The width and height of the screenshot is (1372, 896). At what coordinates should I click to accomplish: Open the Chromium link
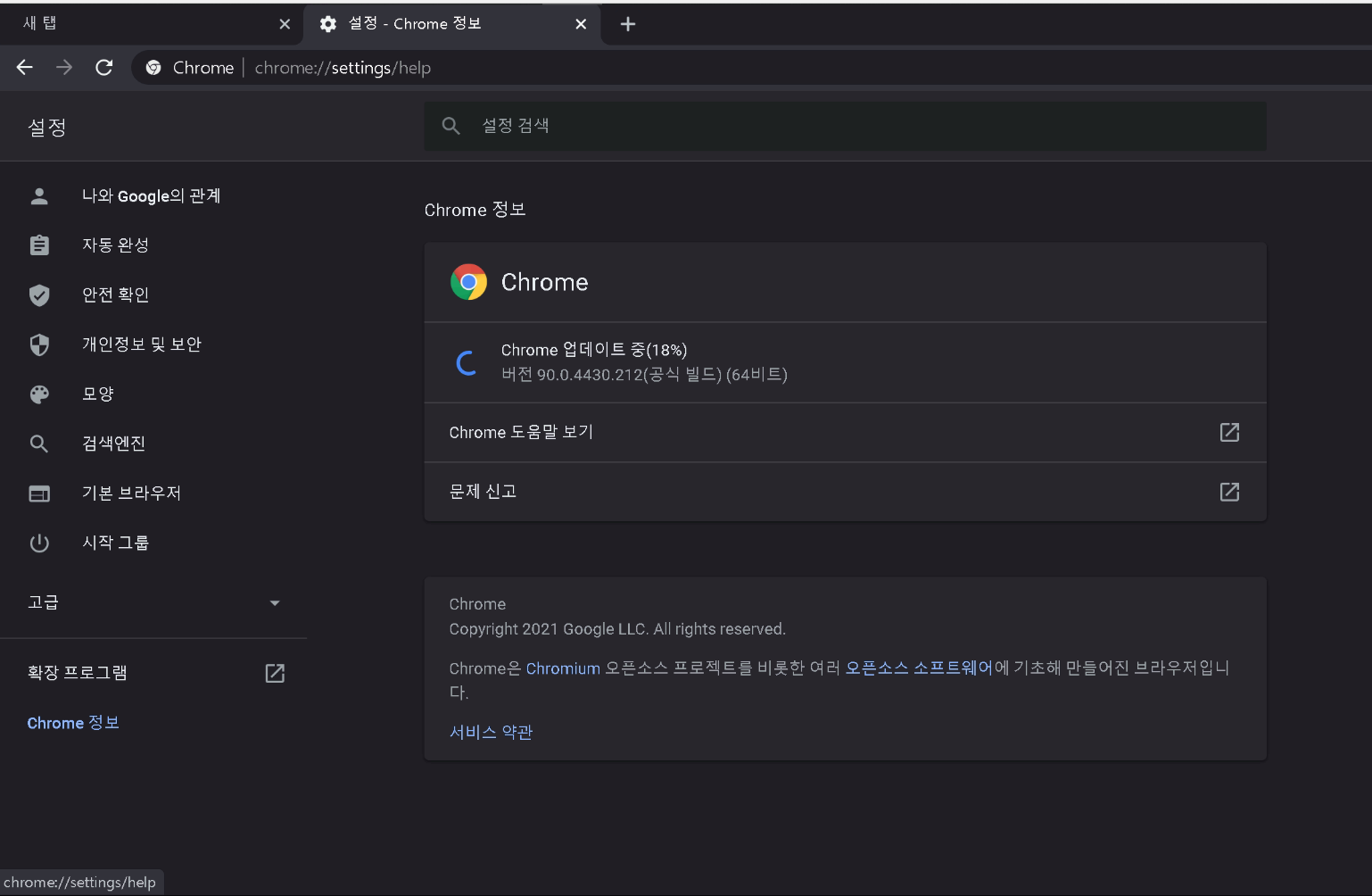[x=563, y=668]
